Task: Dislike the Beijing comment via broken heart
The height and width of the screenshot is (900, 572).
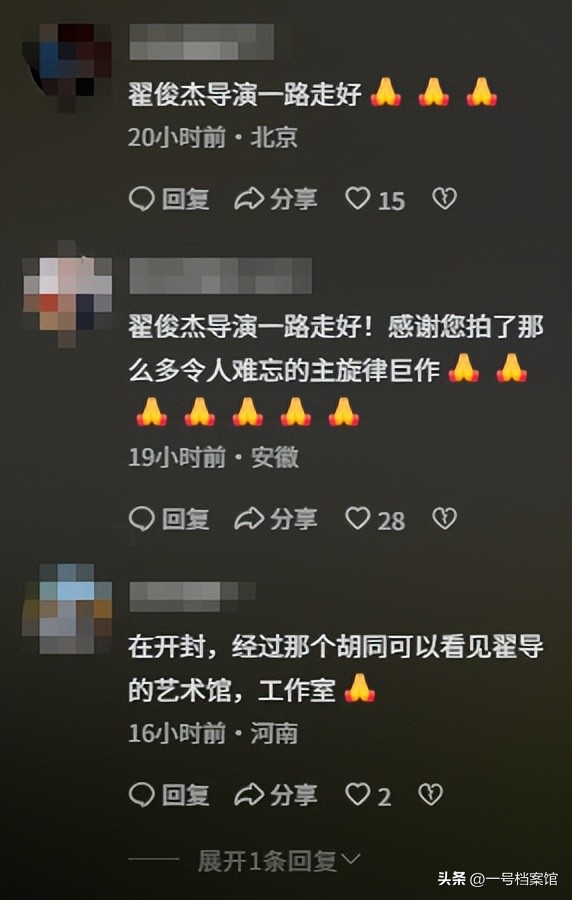Action: click(444, 199)
